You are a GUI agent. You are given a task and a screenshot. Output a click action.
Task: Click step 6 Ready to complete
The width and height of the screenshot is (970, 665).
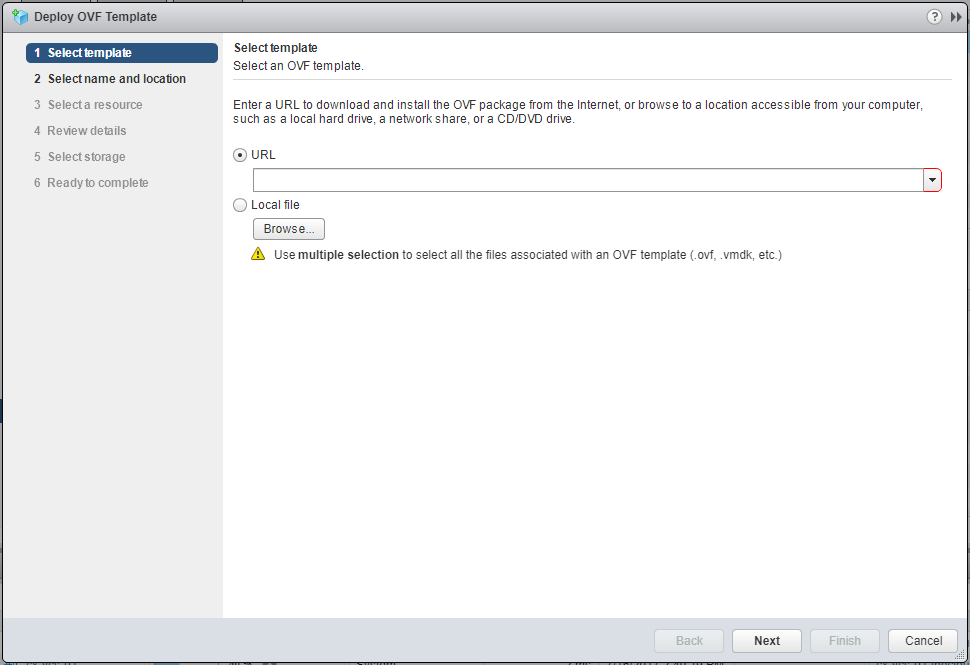98,183
